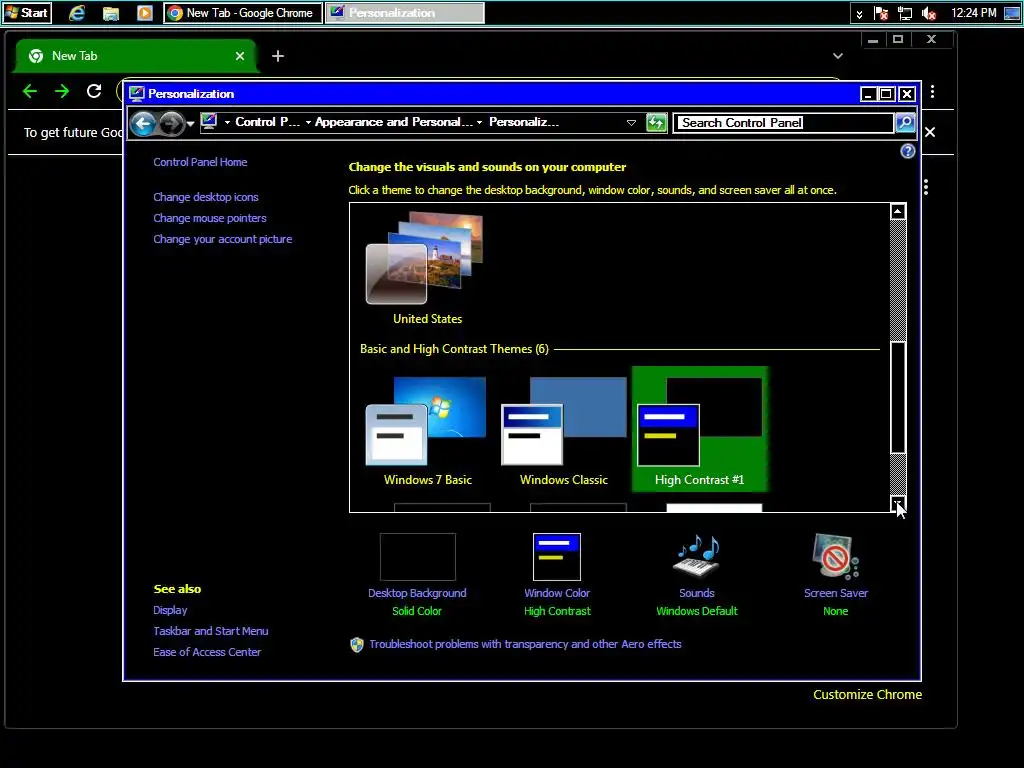Expand arrow before Appearance and Personalization breadcrumb

click(x=308, y=122)
